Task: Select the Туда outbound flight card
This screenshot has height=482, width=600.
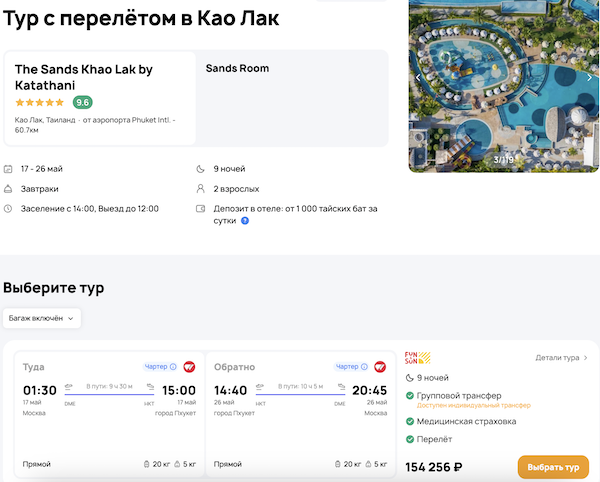Action: 103,415
